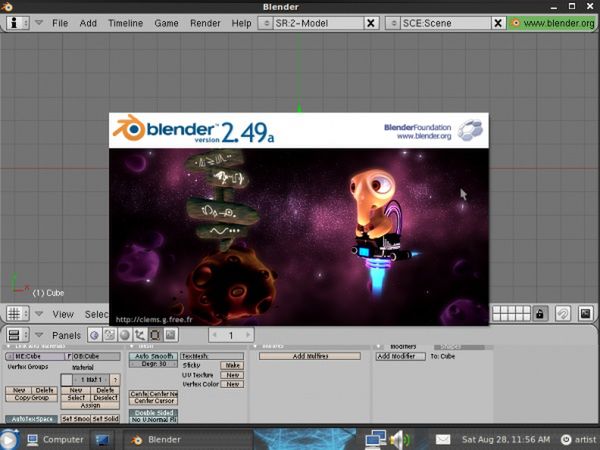Click the network connections tray icon
The width and height of the screenshot is (600, 450).
[375, 439]
